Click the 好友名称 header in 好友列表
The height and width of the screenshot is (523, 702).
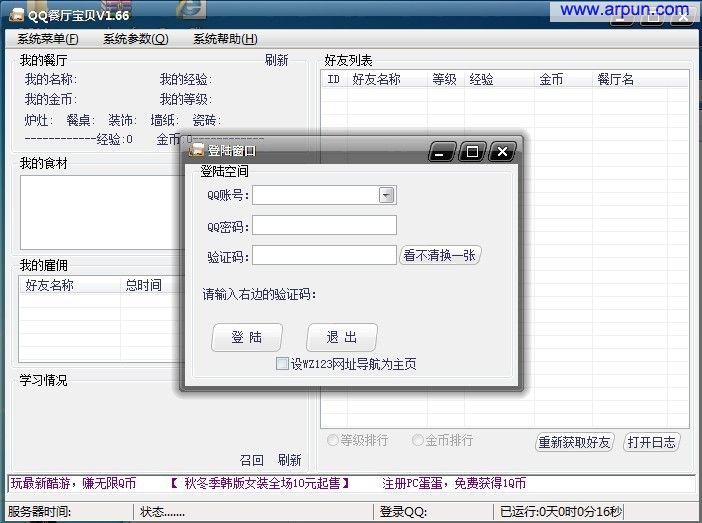pos(387,79)
